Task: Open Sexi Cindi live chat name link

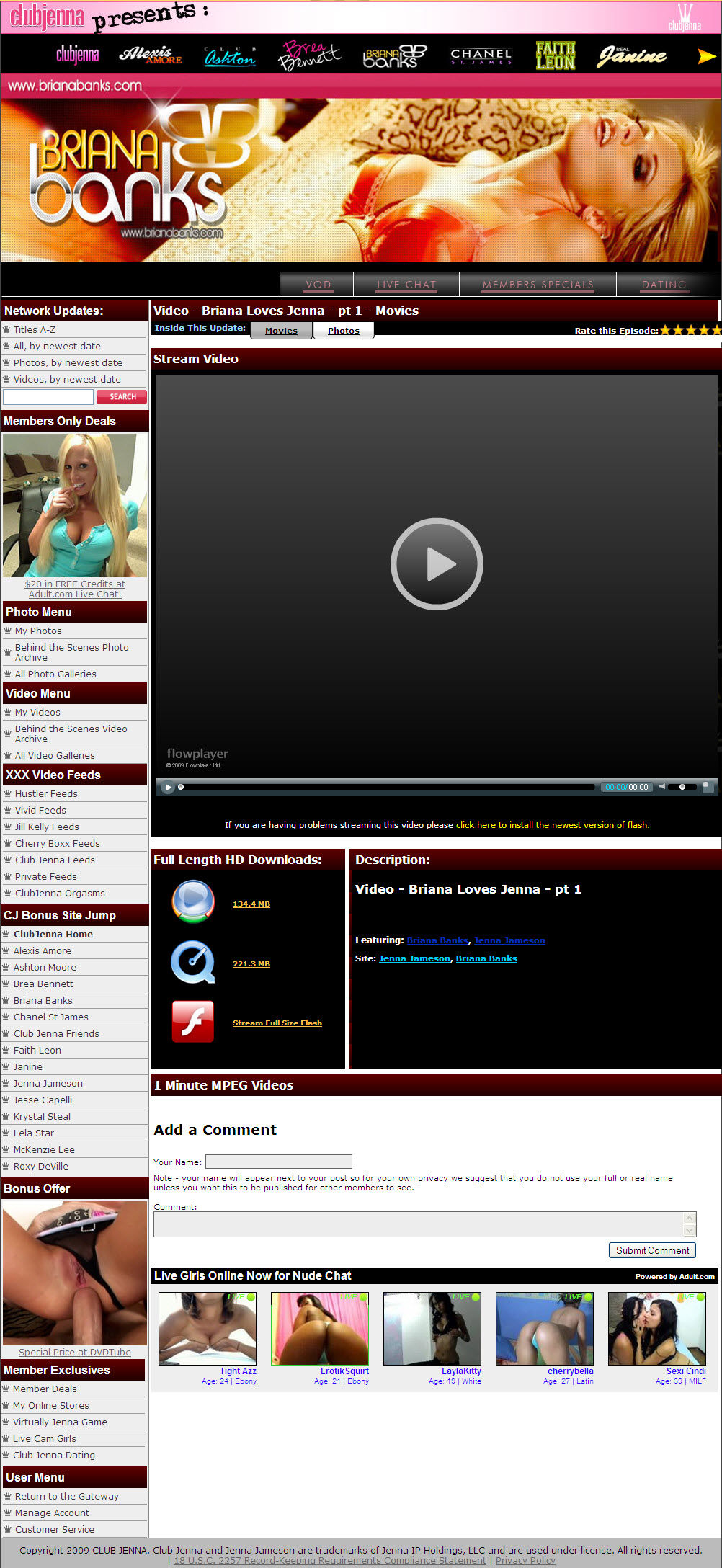Action: [686, 1371]
